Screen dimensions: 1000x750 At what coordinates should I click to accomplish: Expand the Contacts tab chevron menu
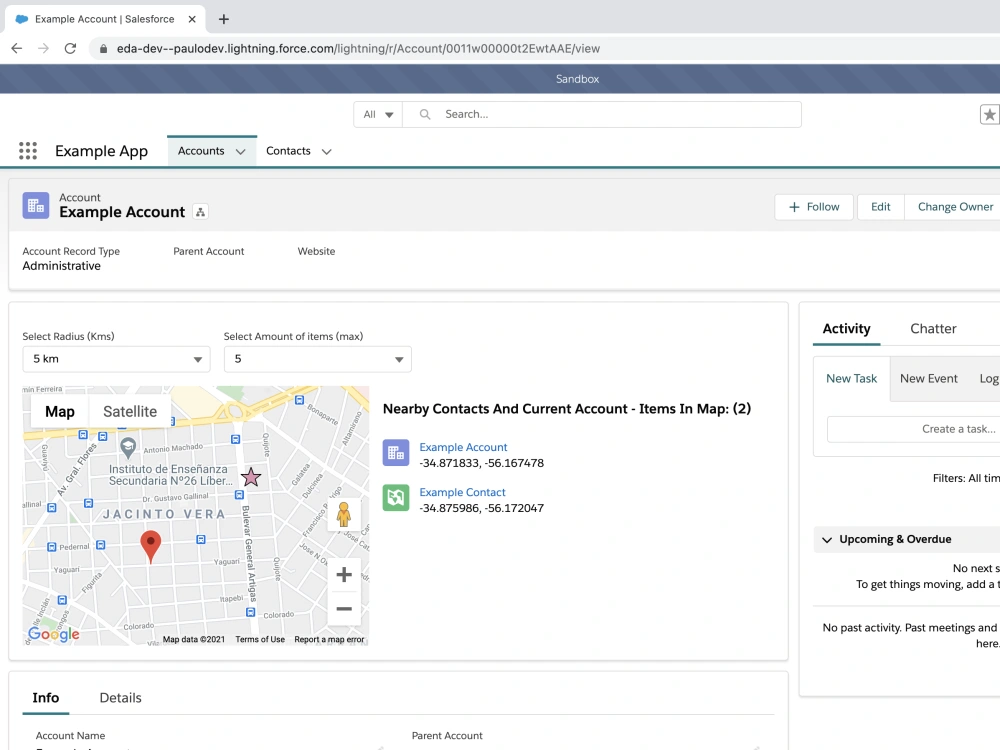coord(327,152)
